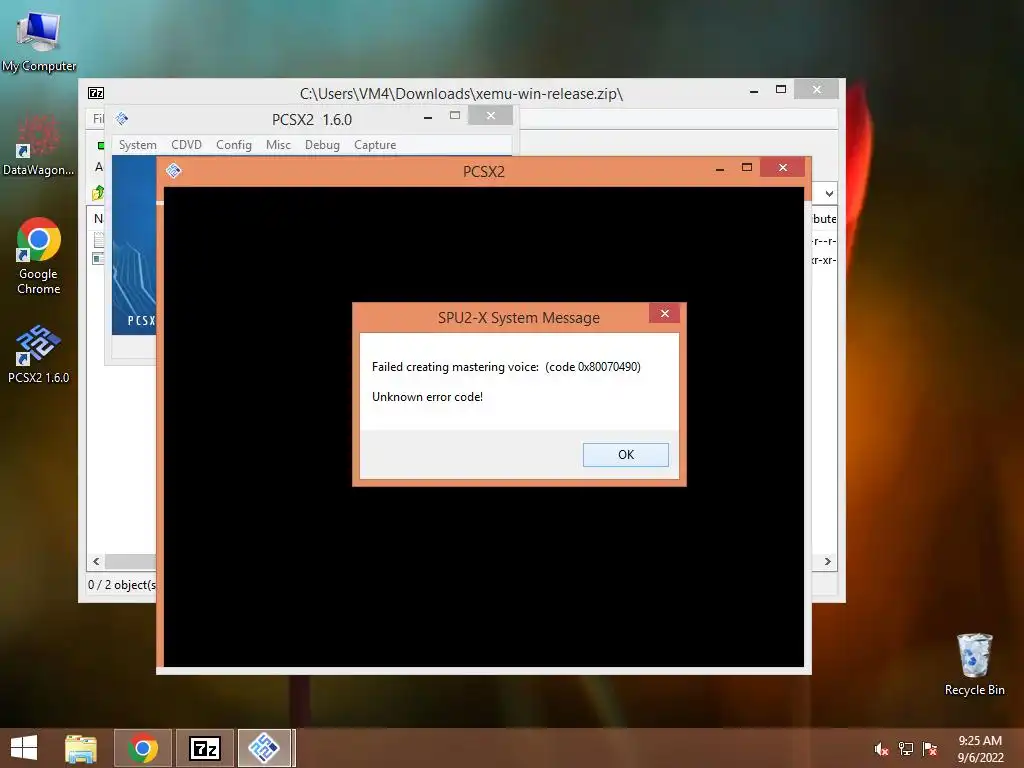Open the Config menu in PCSX2
The width and height of the screenshot is (1024, 768).
[234, 145]
